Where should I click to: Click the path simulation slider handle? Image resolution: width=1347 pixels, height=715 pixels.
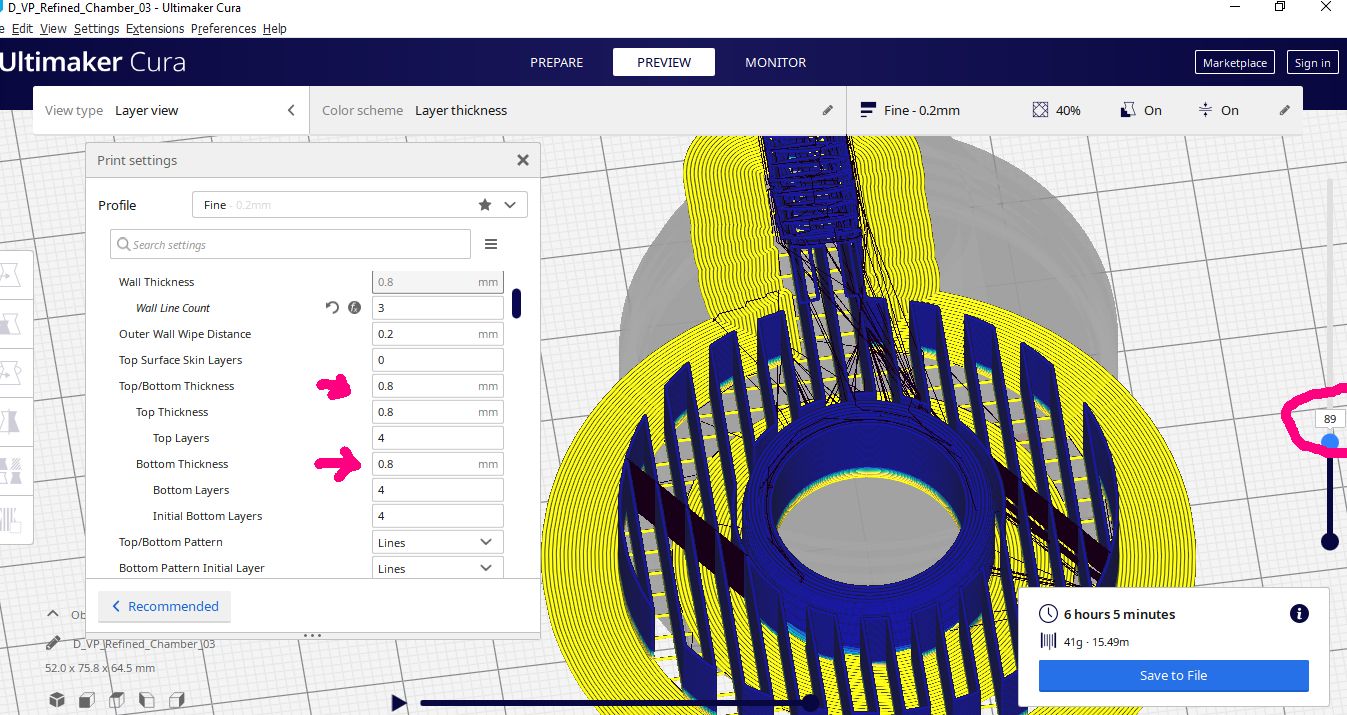(x=810, y=703)
